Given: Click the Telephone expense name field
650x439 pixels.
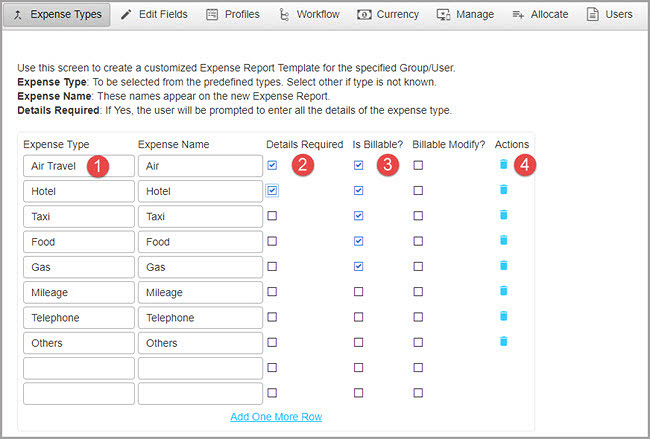Looking at the screenshot, I should click(200, 318).
